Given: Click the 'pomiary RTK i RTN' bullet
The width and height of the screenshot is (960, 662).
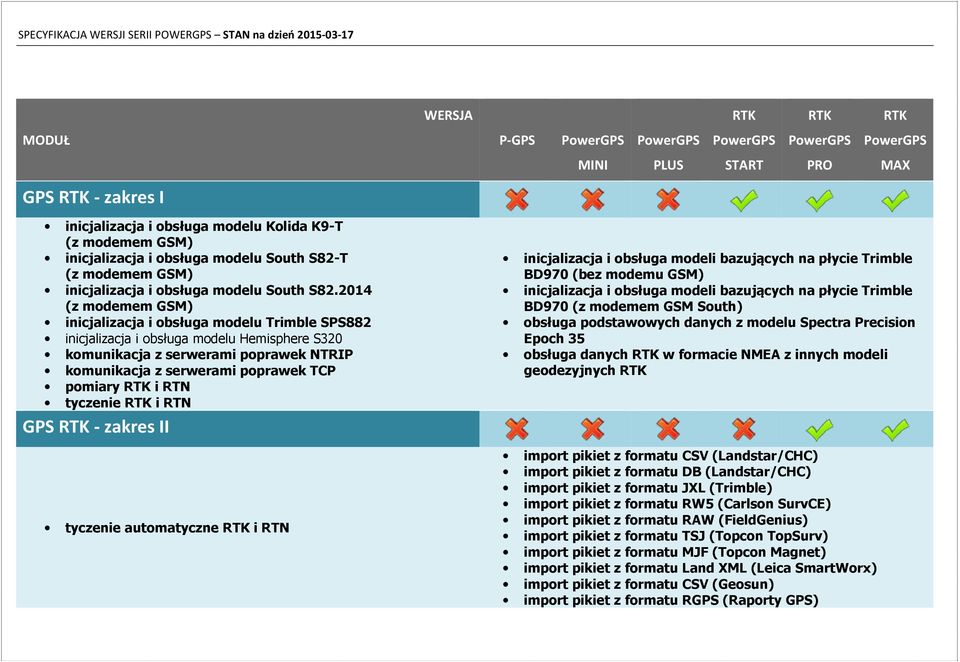Looking at the screenshot, I should (127, 386).
